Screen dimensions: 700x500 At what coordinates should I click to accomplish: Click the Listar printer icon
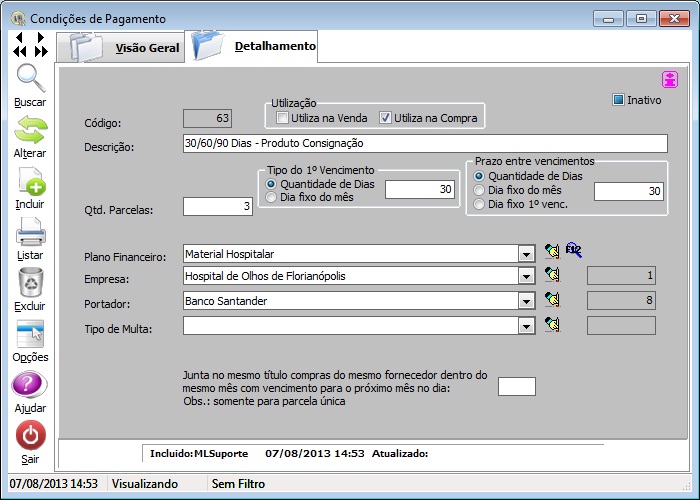click(30, 233)
